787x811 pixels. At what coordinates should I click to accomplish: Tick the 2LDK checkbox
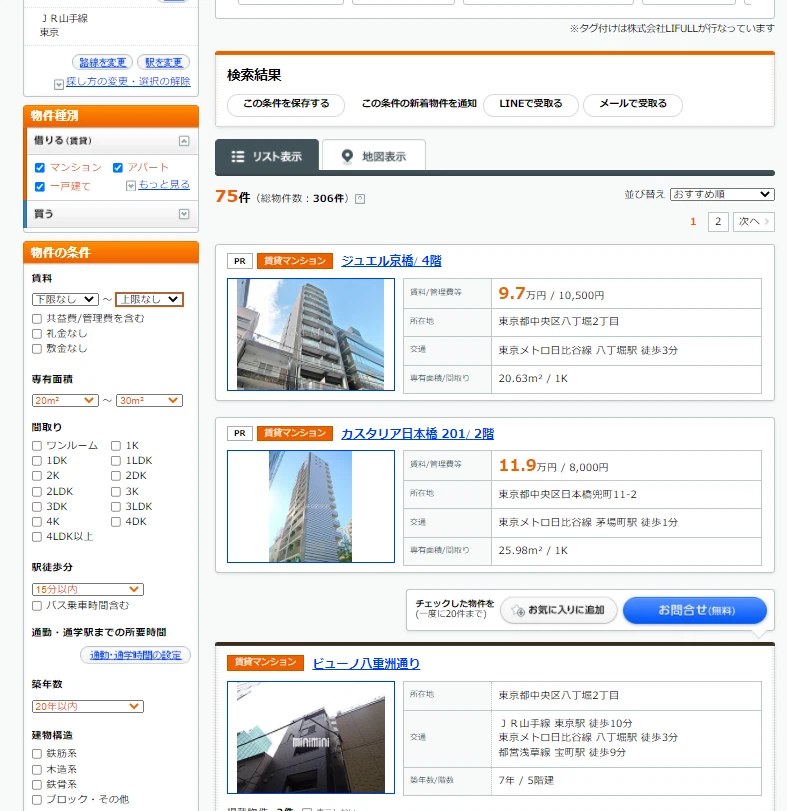coord(37,491)
